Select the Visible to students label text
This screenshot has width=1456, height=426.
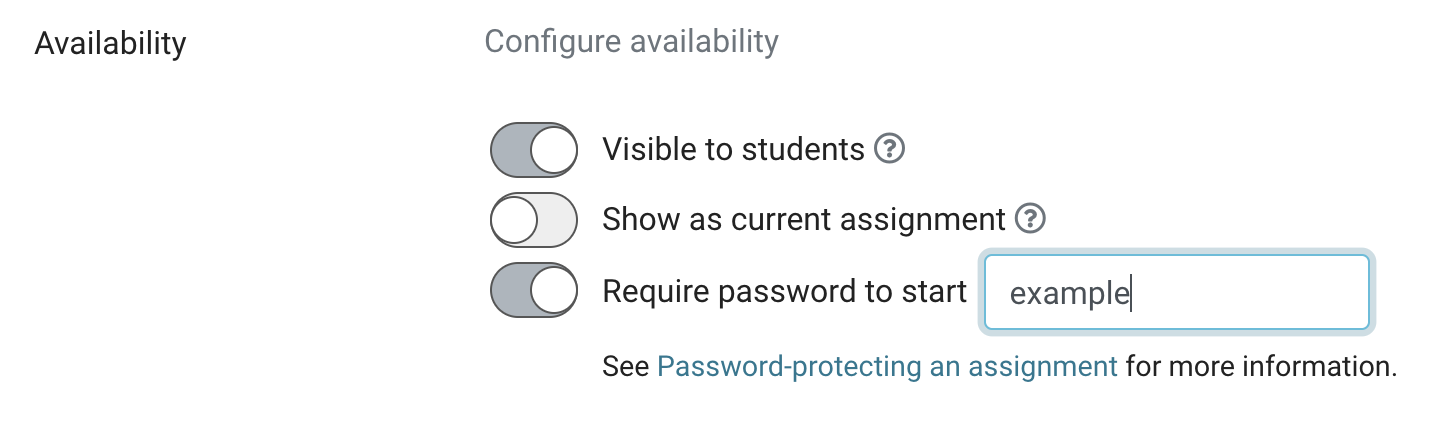pyautogui.click(x=733, y=149)
